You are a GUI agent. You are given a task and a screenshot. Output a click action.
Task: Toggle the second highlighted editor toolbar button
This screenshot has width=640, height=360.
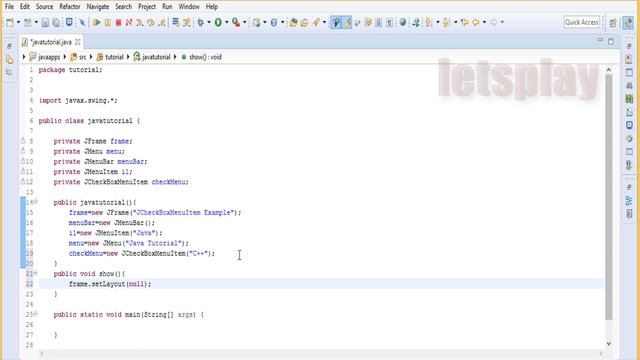click(x=347, y=22)
